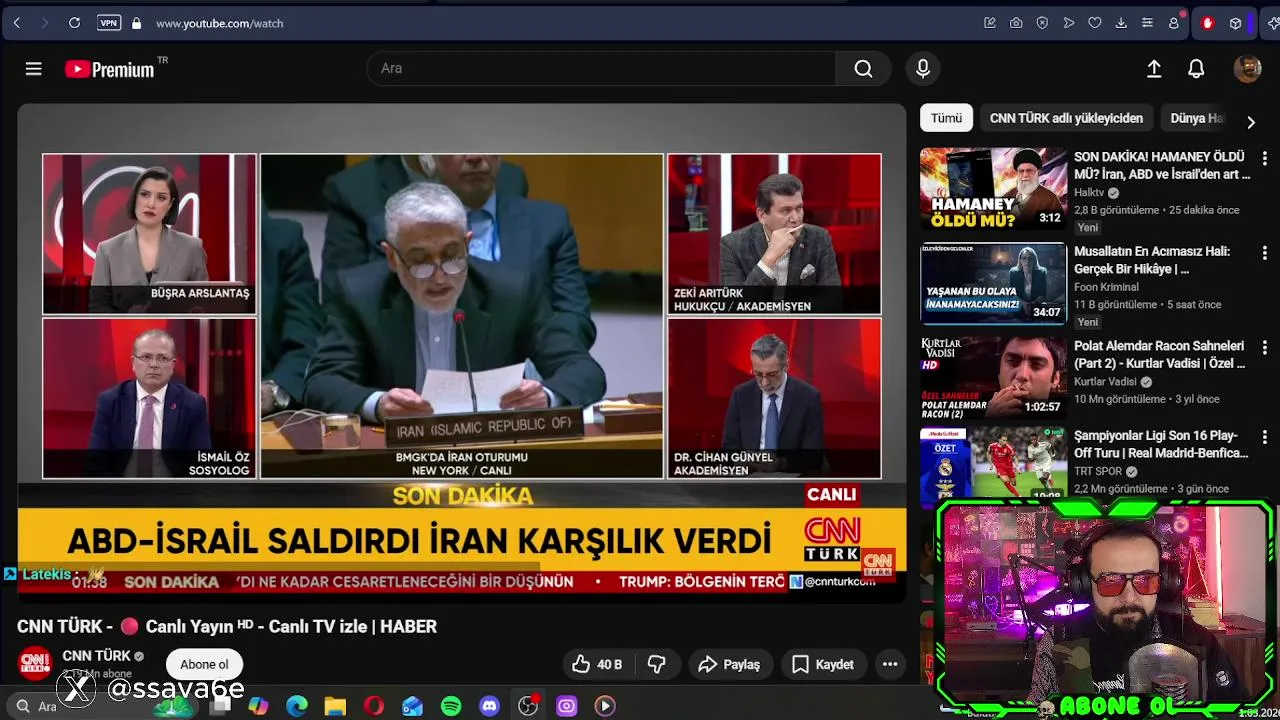Click the CNN TÜRK video player
This screenshot has width=1280, height=720.
pos(462,353)
